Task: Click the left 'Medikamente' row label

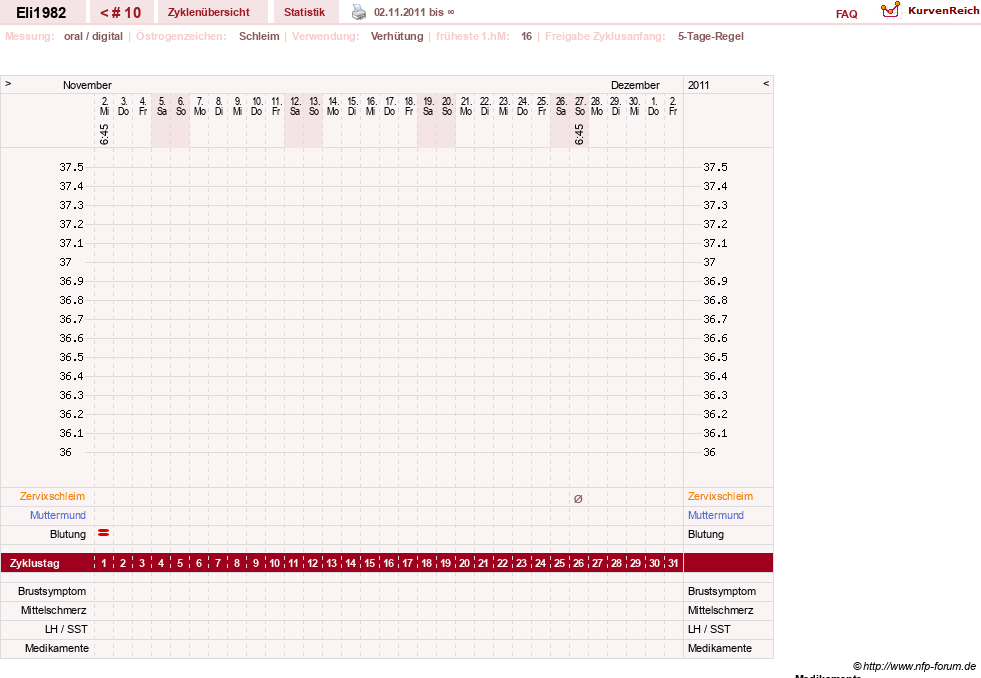Action: 57,648
